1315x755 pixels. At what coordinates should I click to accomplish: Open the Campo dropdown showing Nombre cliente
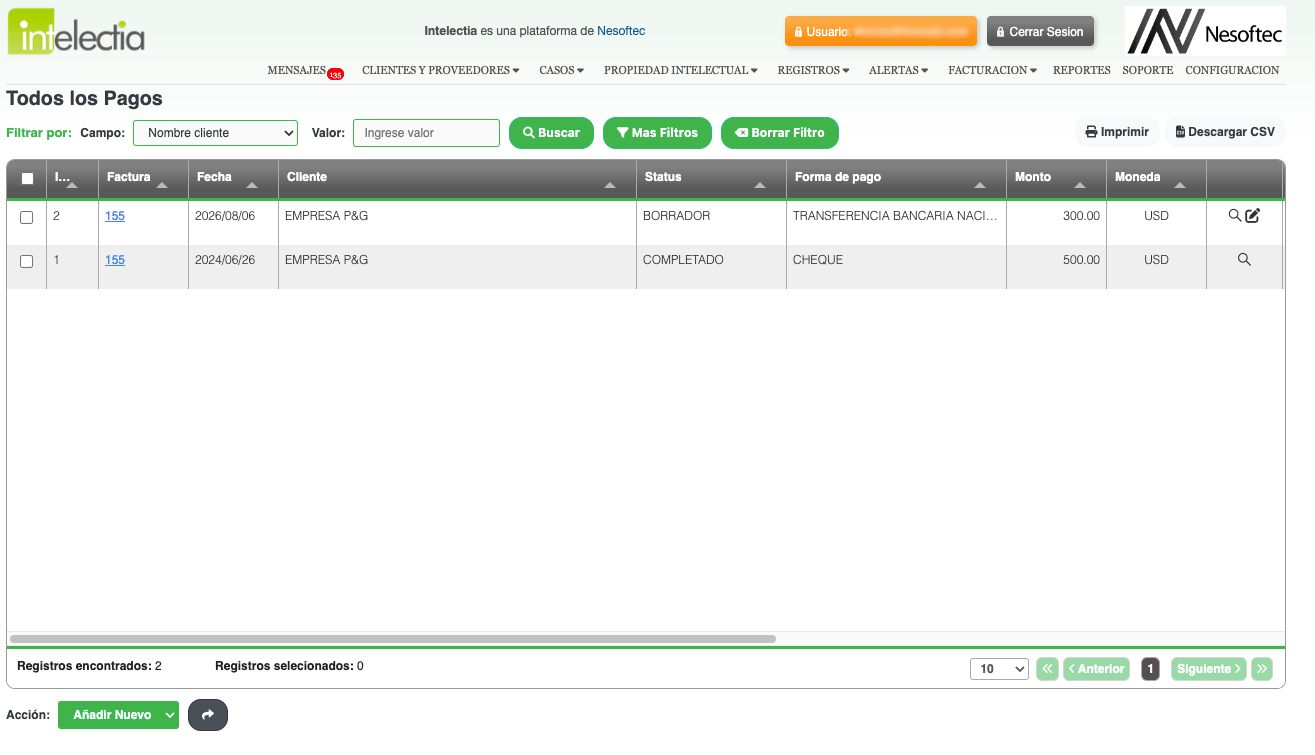[216, 133]
